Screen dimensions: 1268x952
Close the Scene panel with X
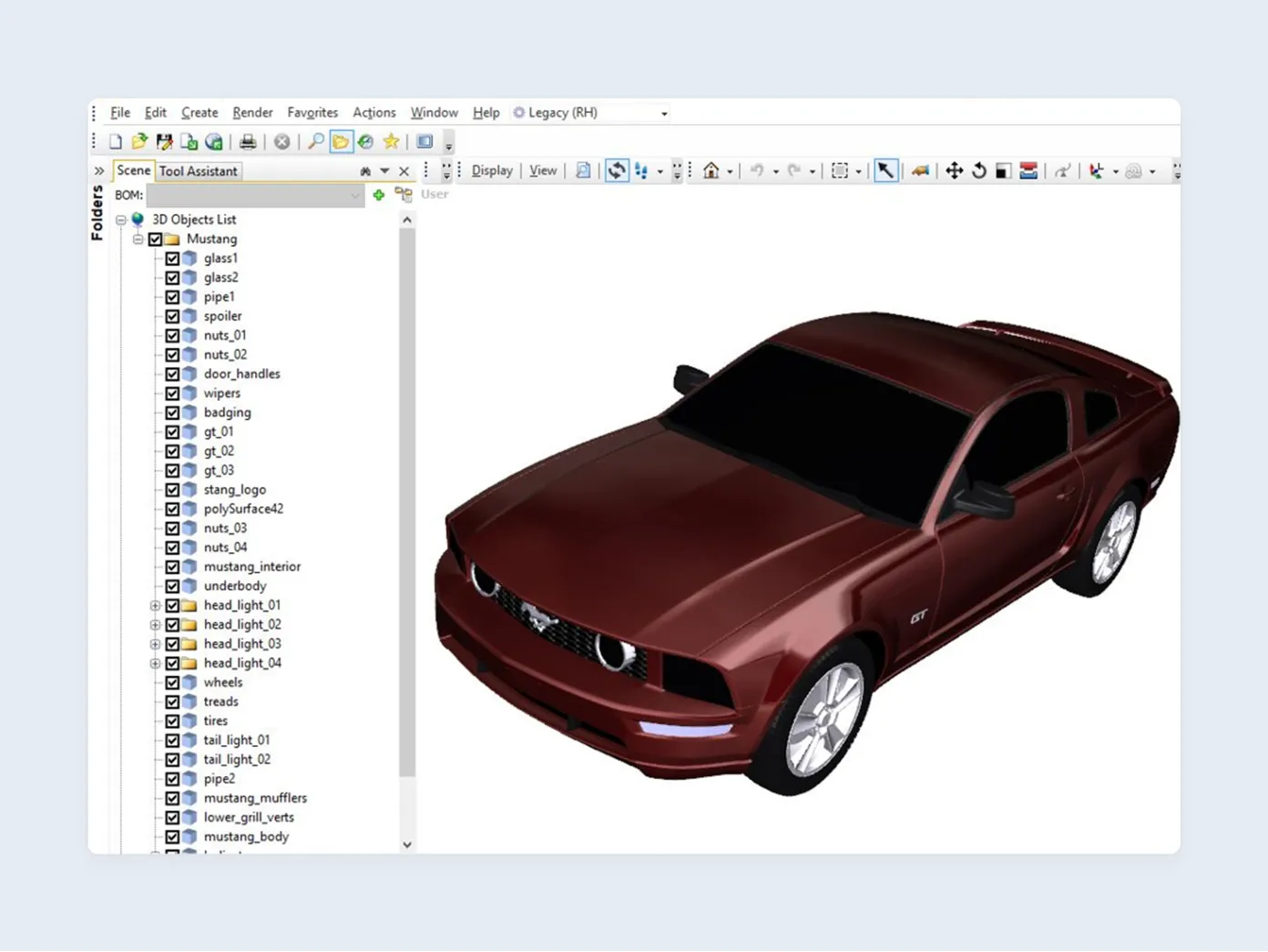[404, 171]
